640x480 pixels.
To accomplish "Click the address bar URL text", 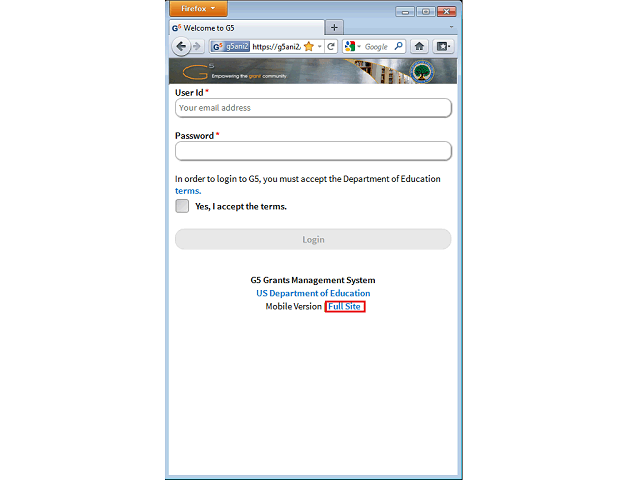I will coord(276,47).
